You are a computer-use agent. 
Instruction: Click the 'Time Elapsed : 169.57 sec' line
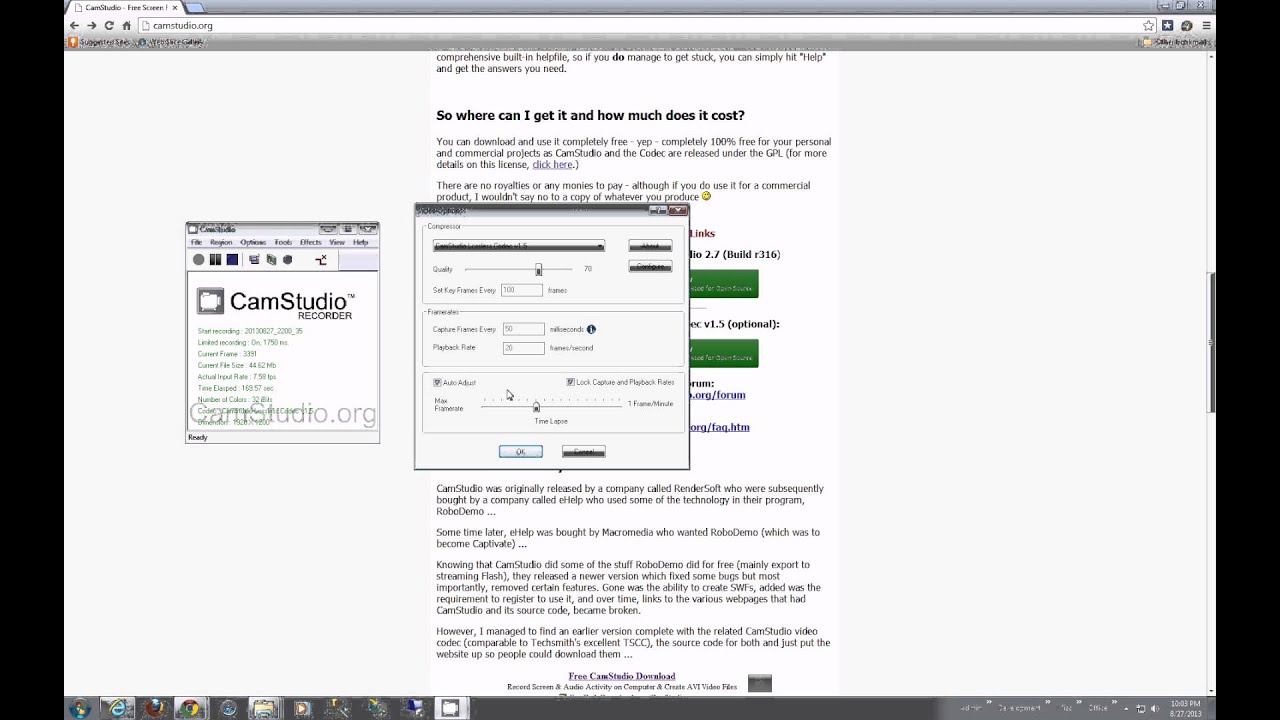[x=235, y=388]
